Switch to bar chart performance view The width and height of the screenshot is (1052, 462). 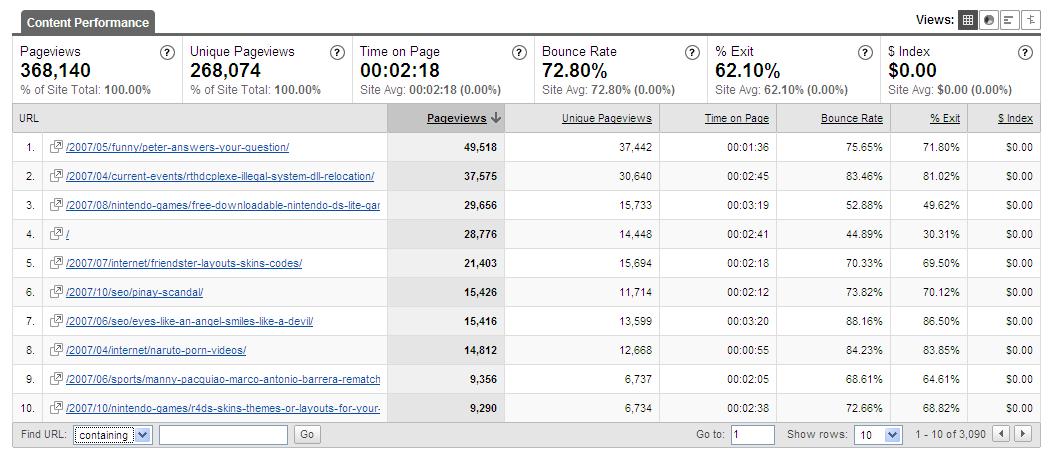tap(1009, 20)
